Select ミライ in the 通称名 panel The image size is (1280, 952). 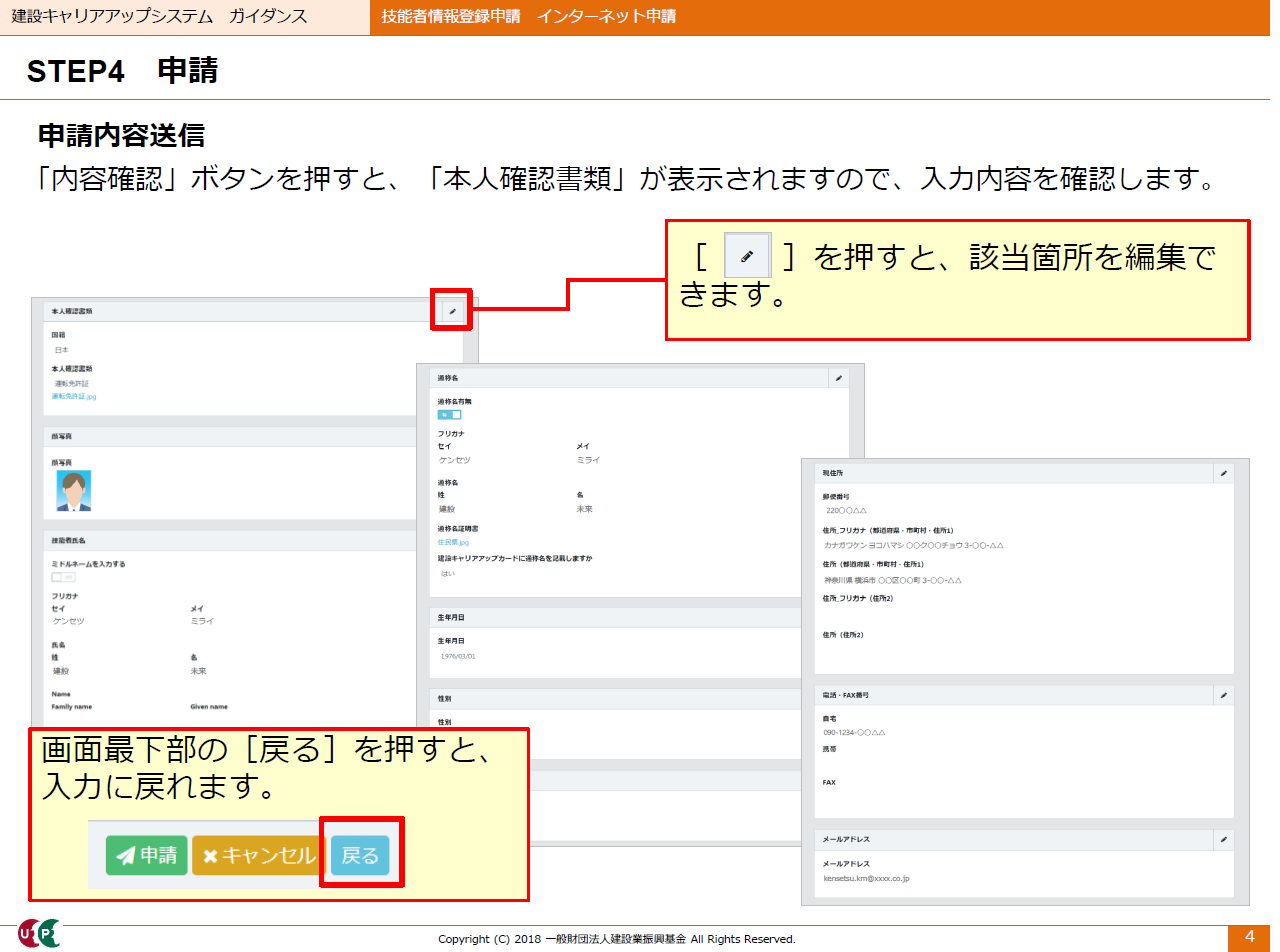588,460
